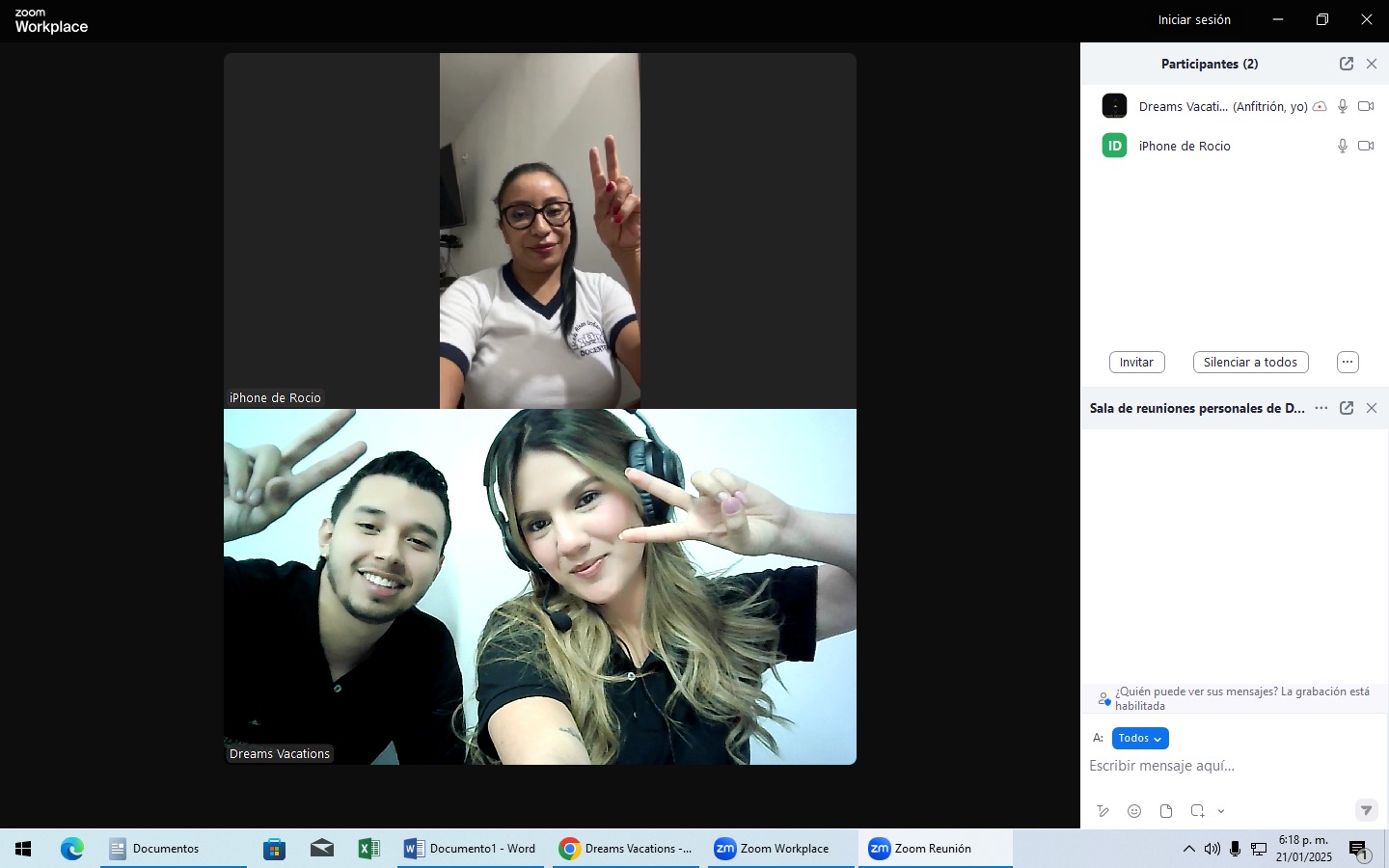
Task: Mute the host's microphone in the participants list
Action: coord(1343,106)
